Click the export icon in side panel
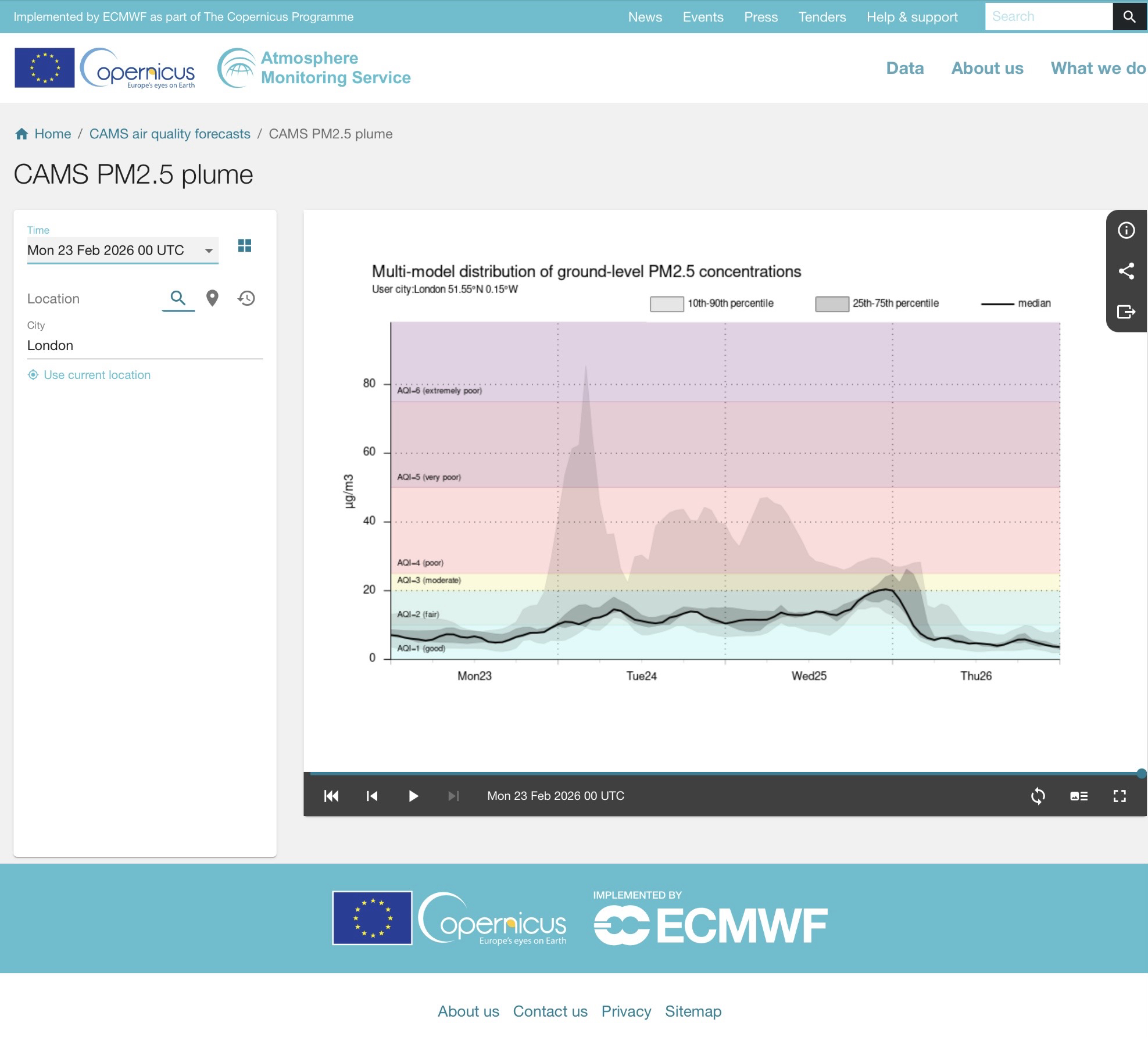The image size is (1148, 1037). [x=1126, y=312]
